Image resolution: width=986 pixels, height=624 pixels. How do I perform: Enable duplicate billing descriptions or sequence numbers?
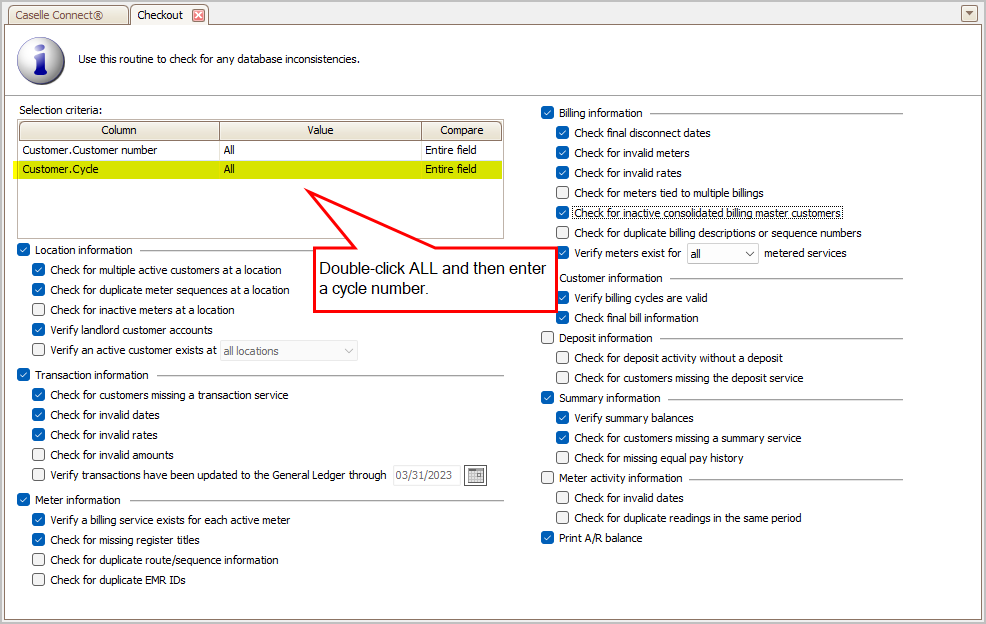click(x=563, y=233)
